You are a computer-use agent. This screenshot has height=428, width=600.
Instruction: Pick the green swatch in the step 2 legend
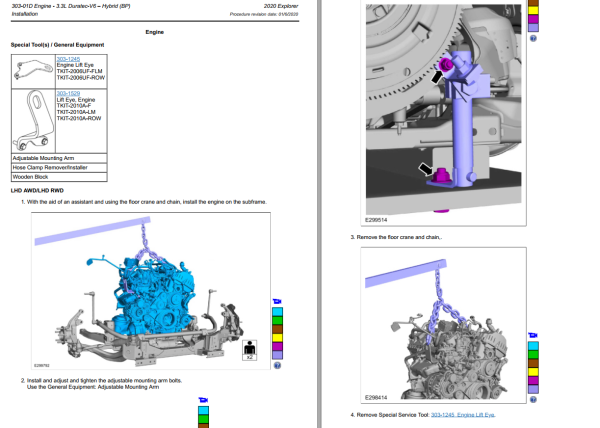click(x=204, y=419)
